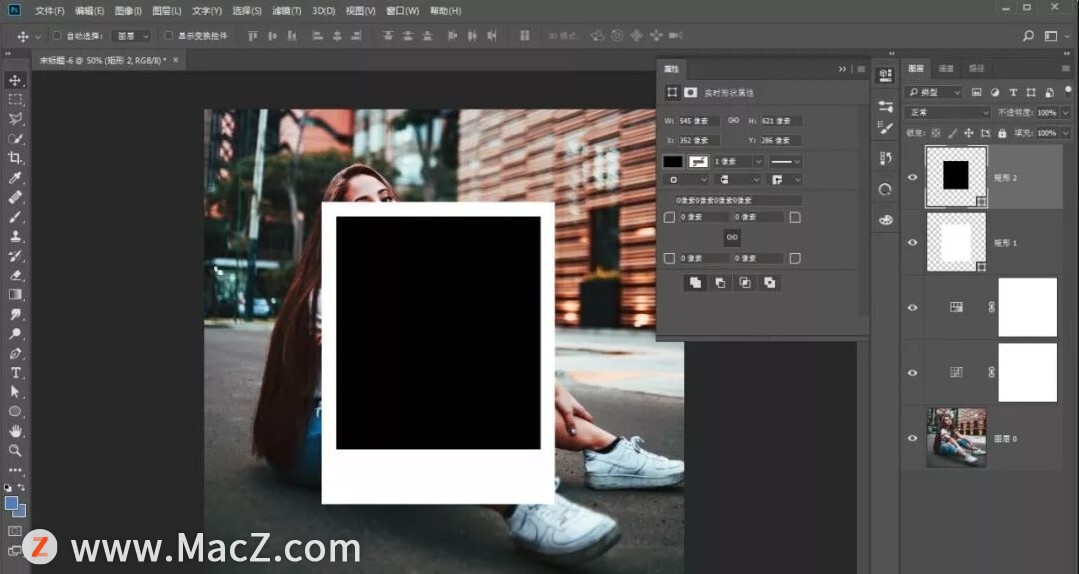Image resolution: width=1079 pixels, height=574 pixels.
Task: Select the Gradient tool
Action: coord(15,295)
